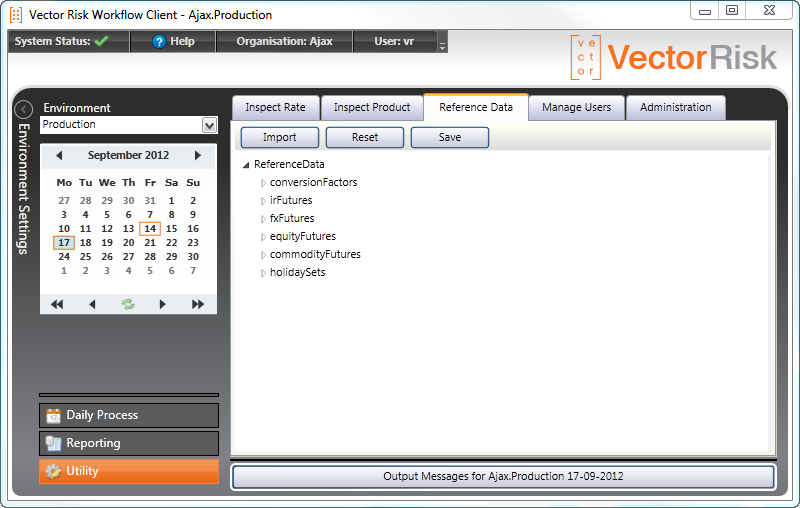Select the commodityFutures tree label
This screenshot has height=508, width=800.
(x=315, y=255)
